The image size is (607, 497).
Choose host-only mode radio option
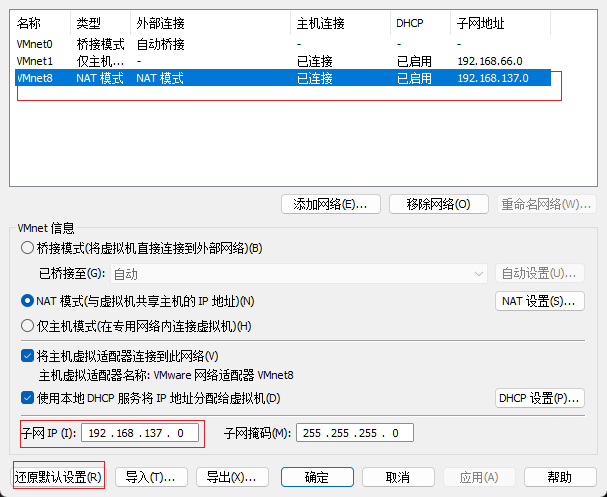coord(27,326)
